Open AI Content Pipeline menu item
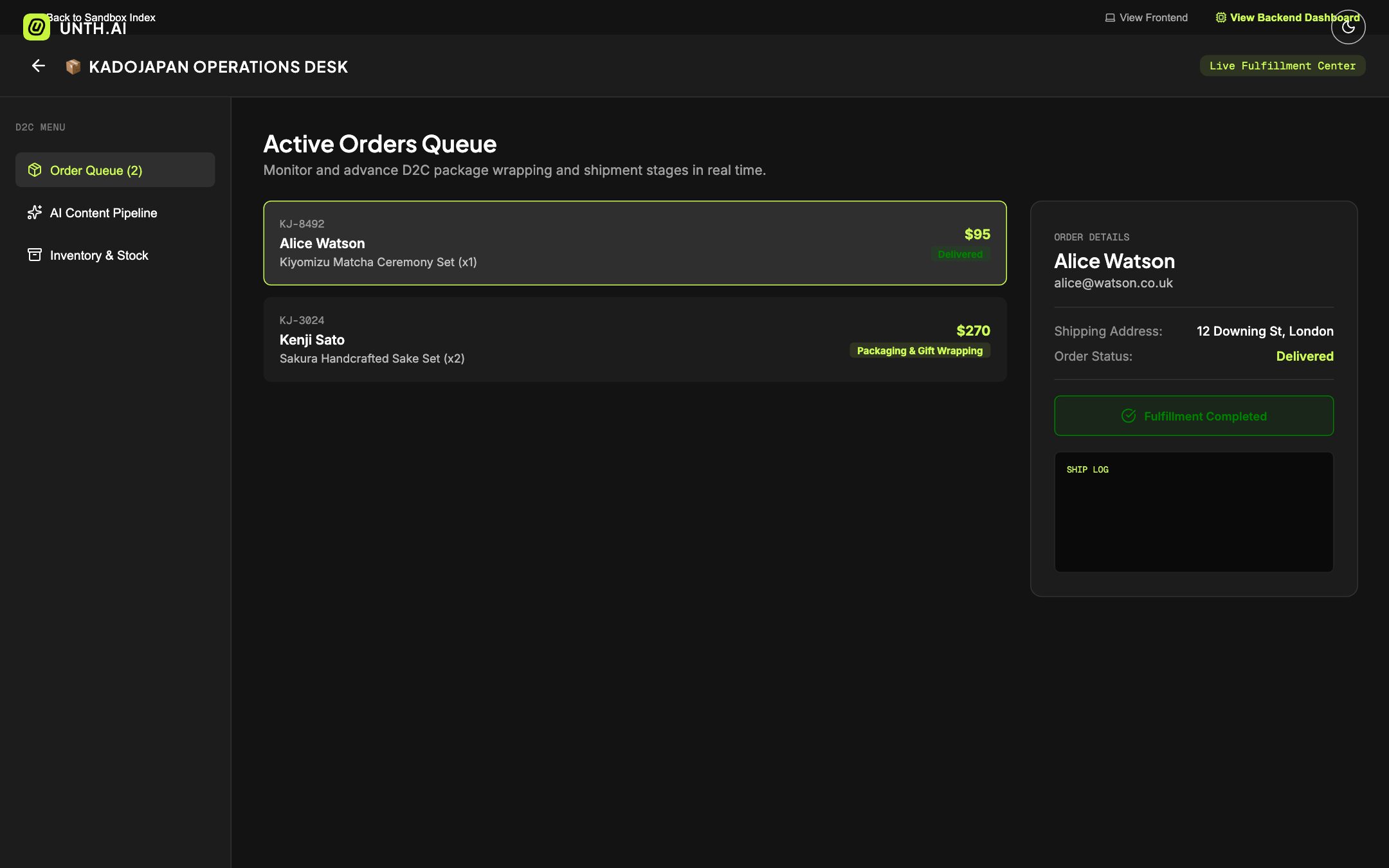 pyautogui.click(x=115, y=212)
